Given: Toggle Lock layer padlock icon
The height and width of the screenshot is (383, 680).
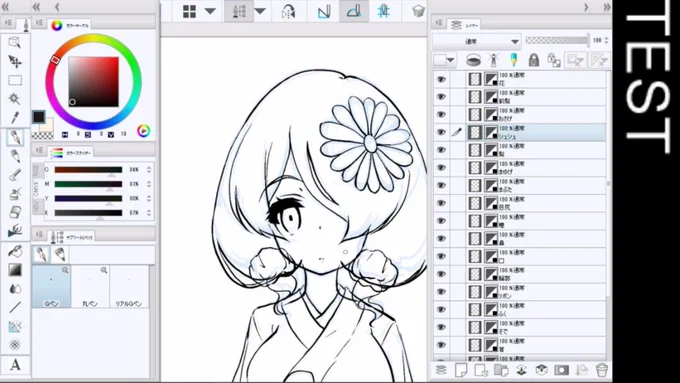Looking at the screenshot, I should click(x=534, y=60).
